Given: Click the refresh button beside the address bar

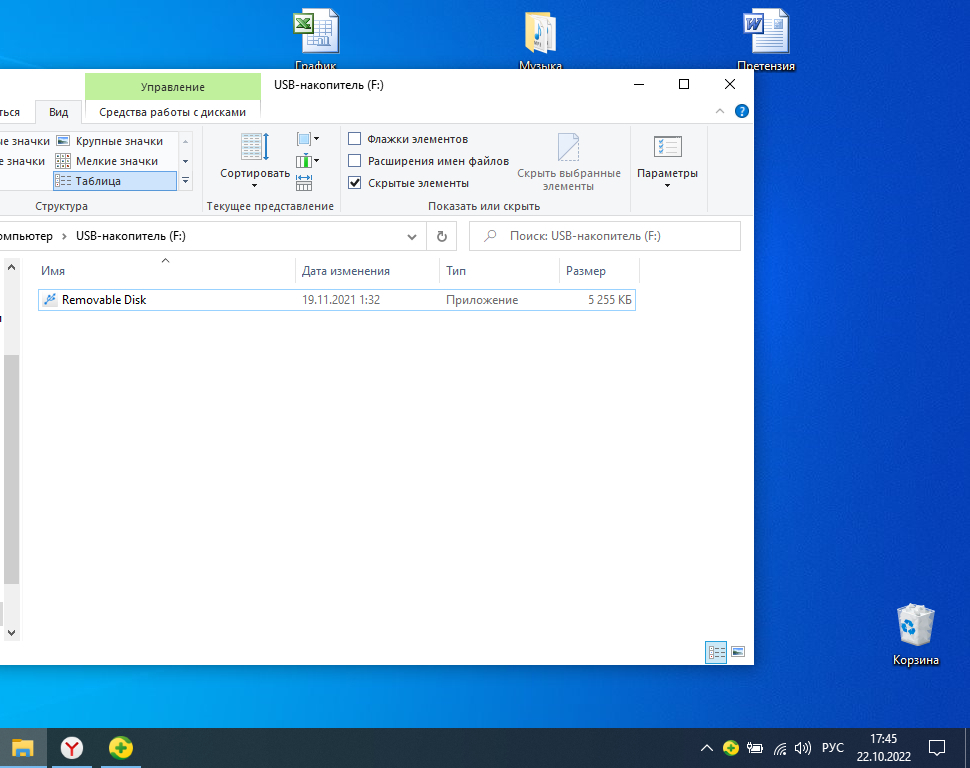Looking at the screenshot, I should pos(441,237).
